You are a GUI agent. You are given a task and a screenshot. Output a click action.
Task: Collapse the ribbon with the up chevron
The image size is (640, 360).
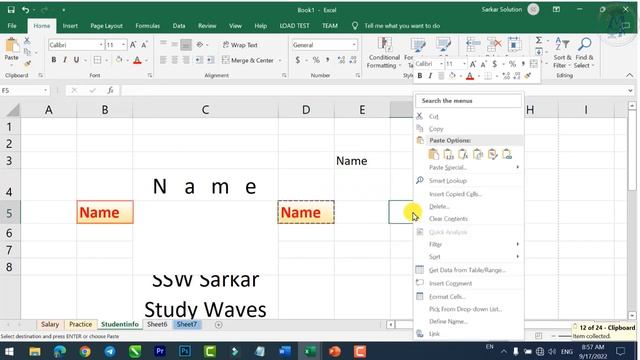pos(629,75)
